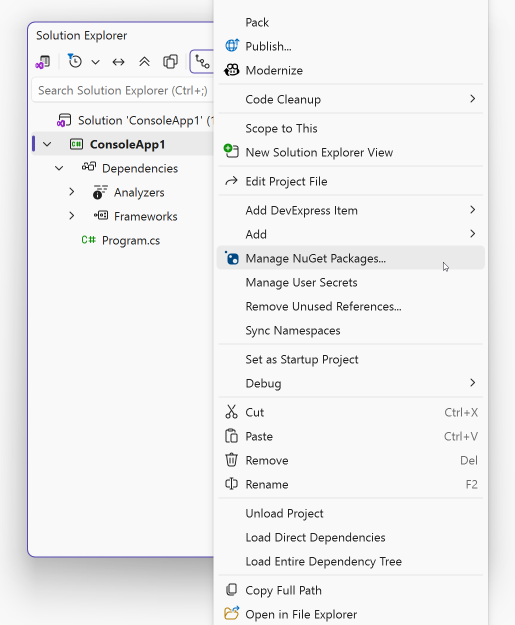Click the Edit Project File arrow icon

pos(231,181)
